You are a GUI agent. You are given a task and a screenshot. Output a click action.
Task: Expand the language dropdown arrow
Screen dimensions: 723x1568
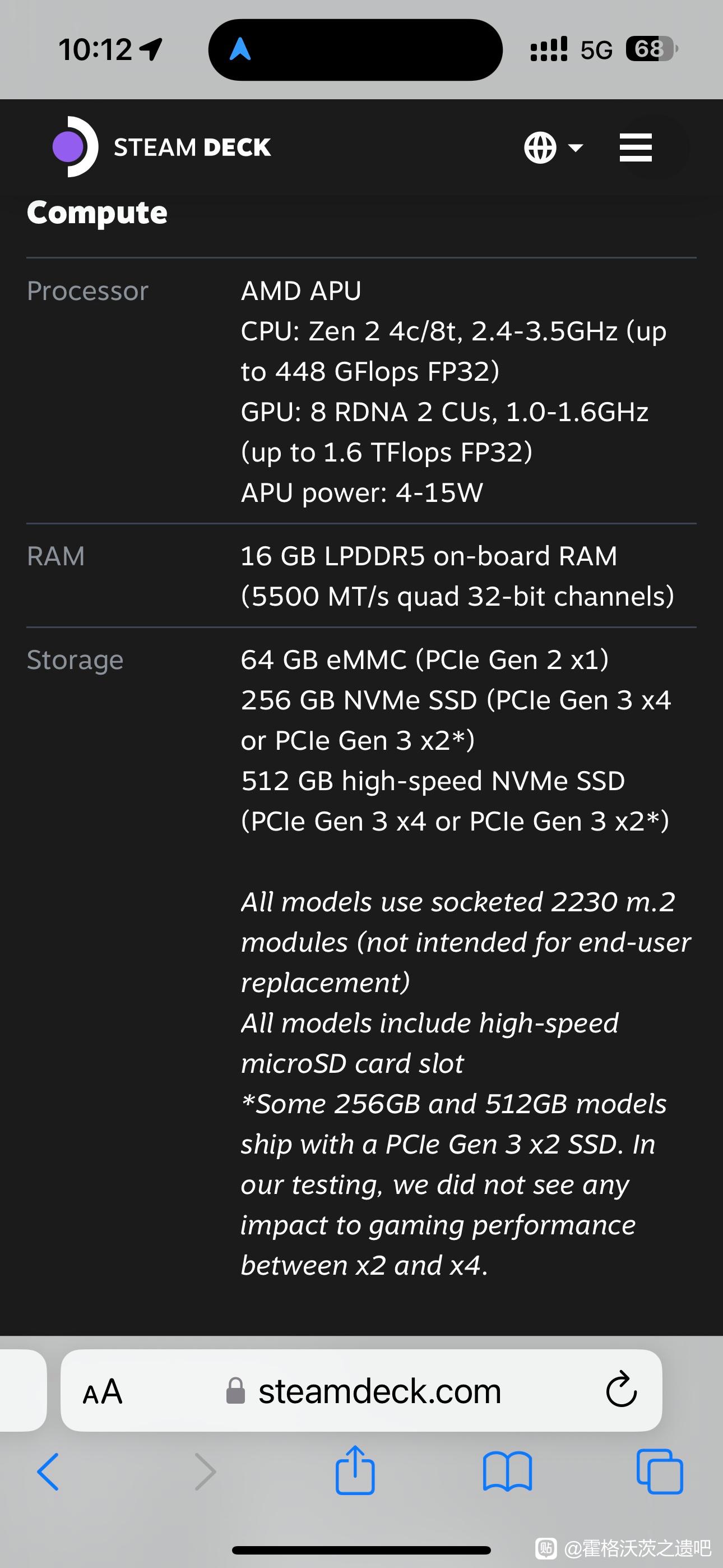tap(575, 148)
